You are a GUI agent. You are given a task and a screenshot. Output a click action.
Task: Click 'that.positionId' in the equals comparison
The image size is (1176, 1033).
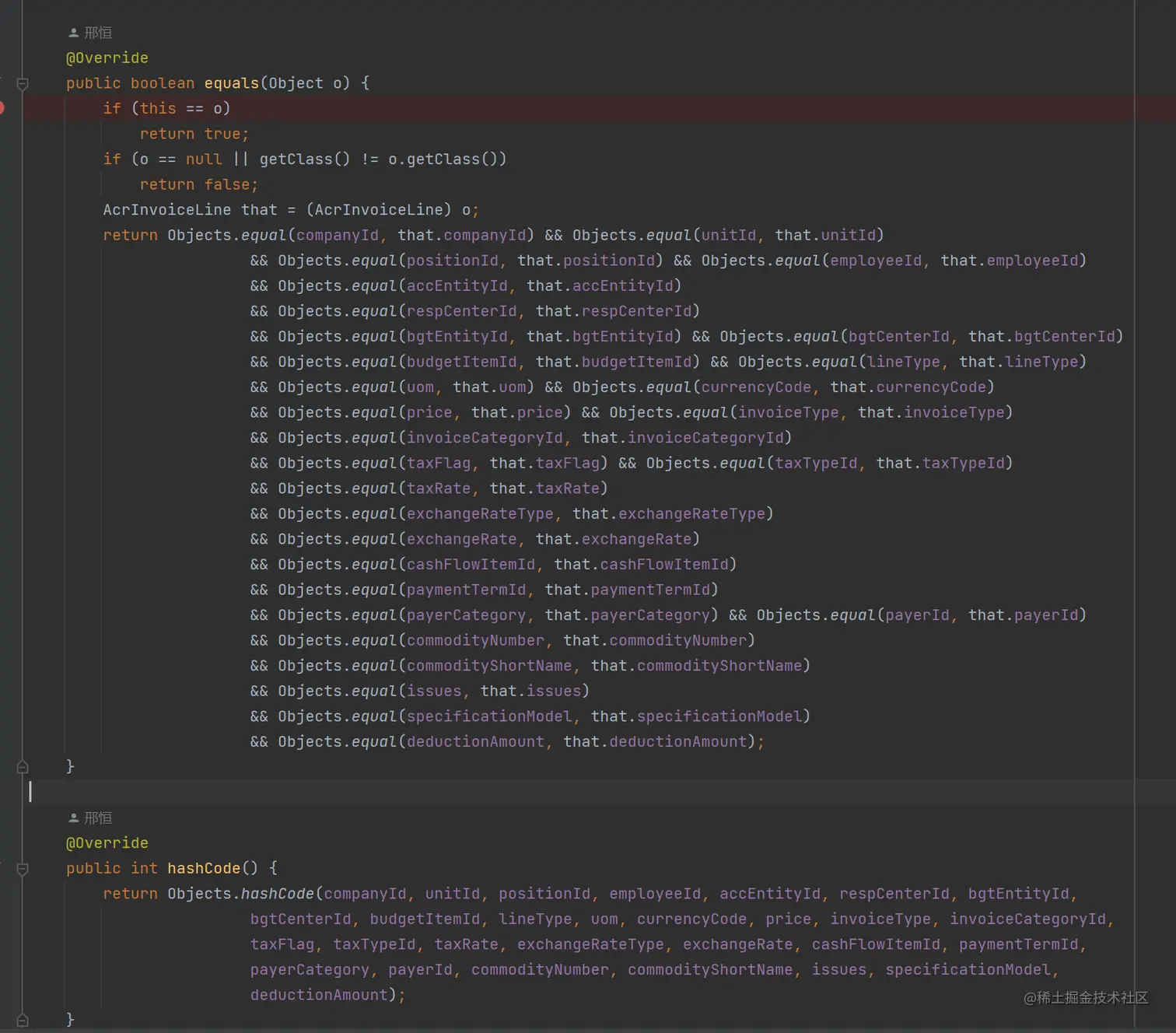click(x=586, y=261)
